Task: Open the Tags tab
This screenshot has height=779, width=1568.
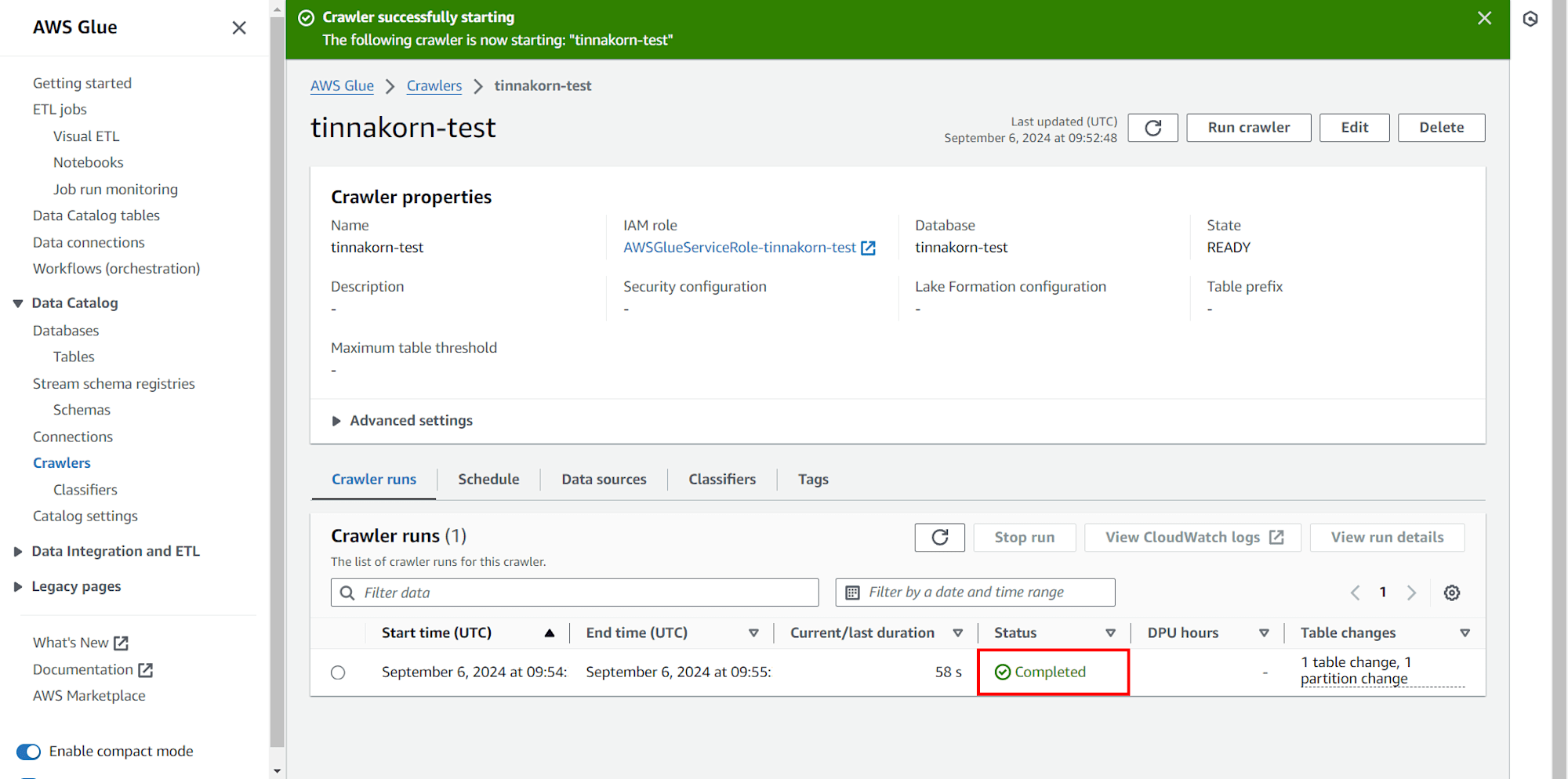Action: point(813,480)
